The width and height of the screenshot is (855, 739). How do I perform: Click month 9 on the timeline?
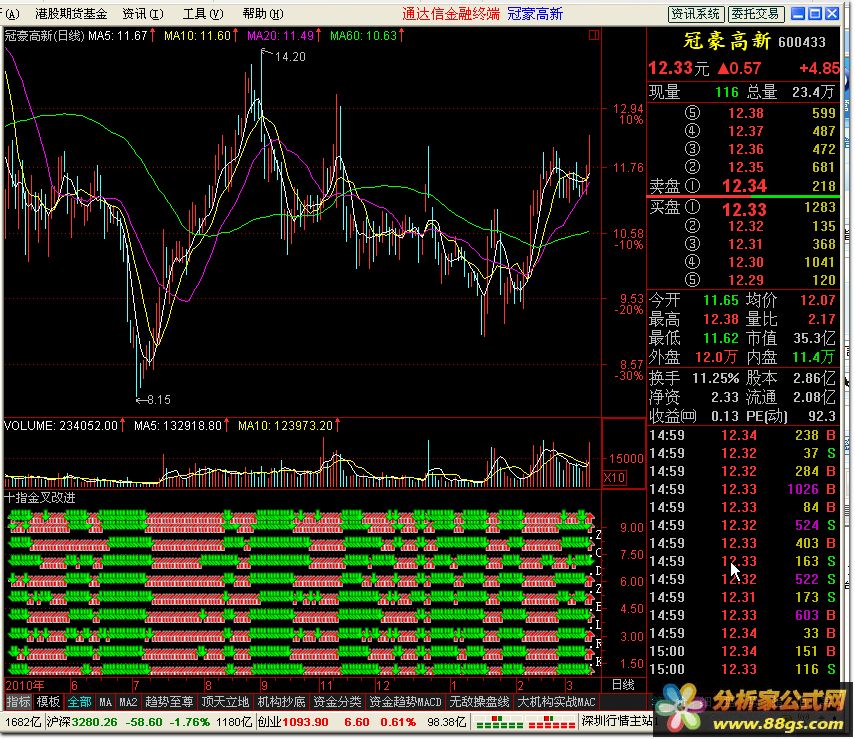[x=264, y=686]
